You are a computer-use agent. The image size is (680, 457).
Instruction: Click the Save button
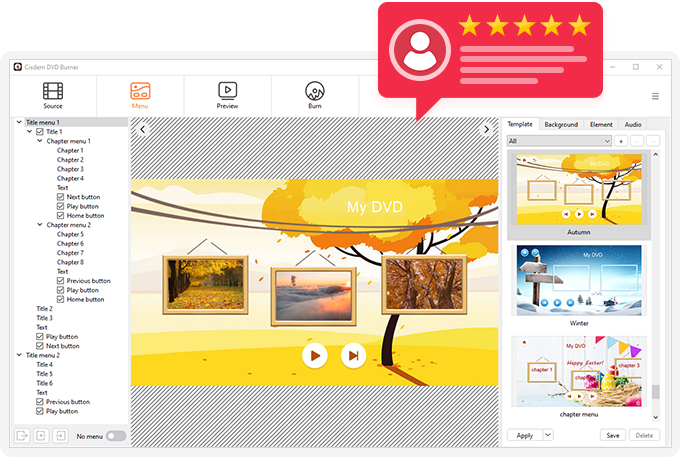click(611, 435)
